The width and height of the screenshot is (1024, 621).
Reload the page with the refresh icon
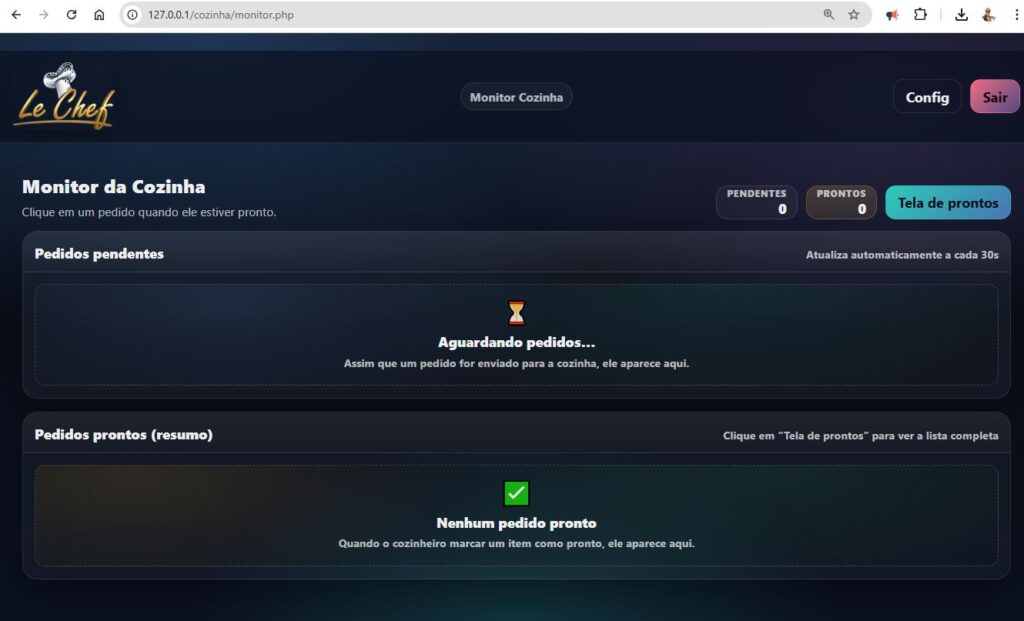(71, 15)
